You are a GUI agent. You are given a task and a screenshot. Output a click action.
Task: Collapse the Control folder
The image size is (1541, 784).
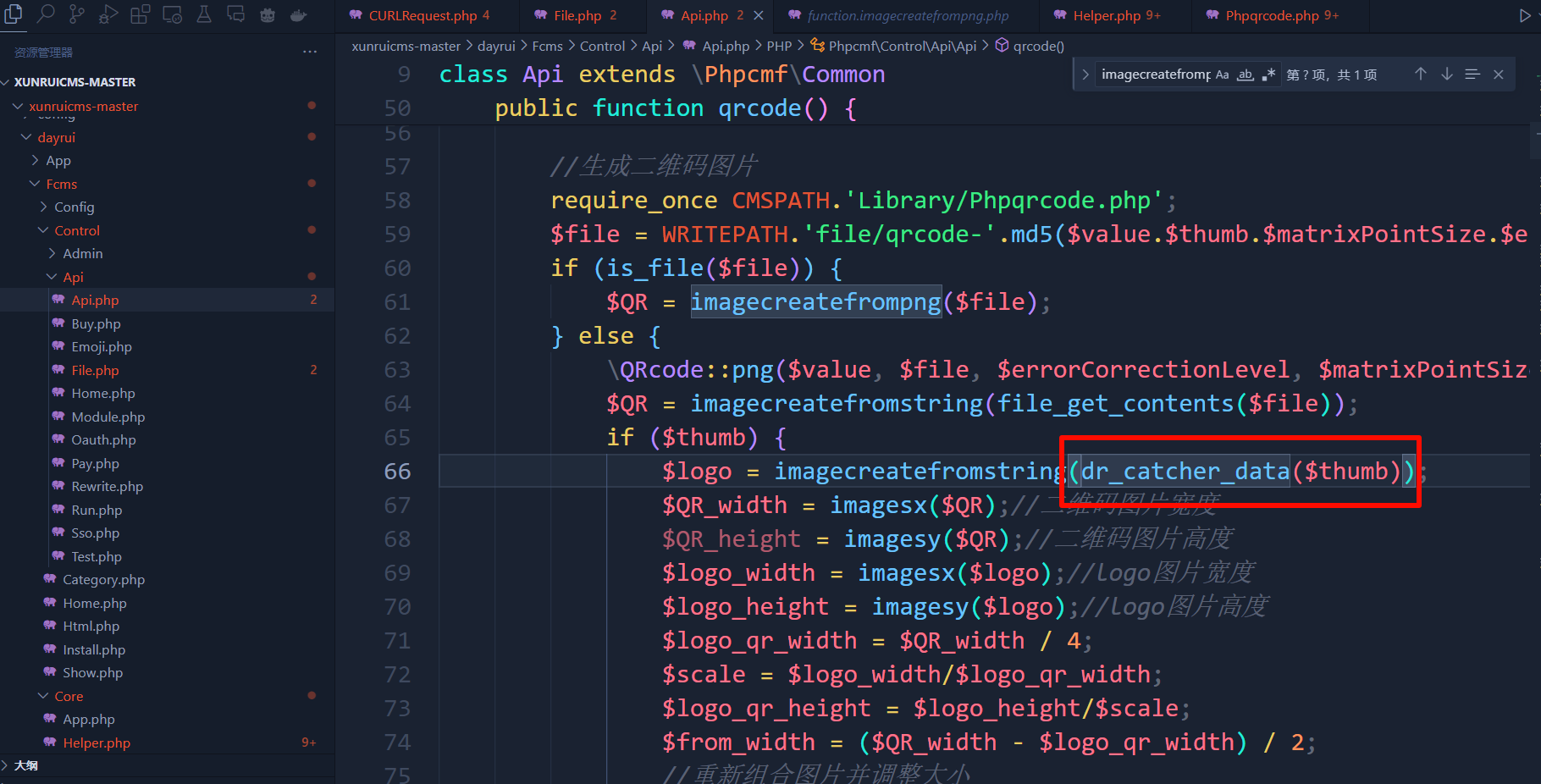(x=76, y=230)
